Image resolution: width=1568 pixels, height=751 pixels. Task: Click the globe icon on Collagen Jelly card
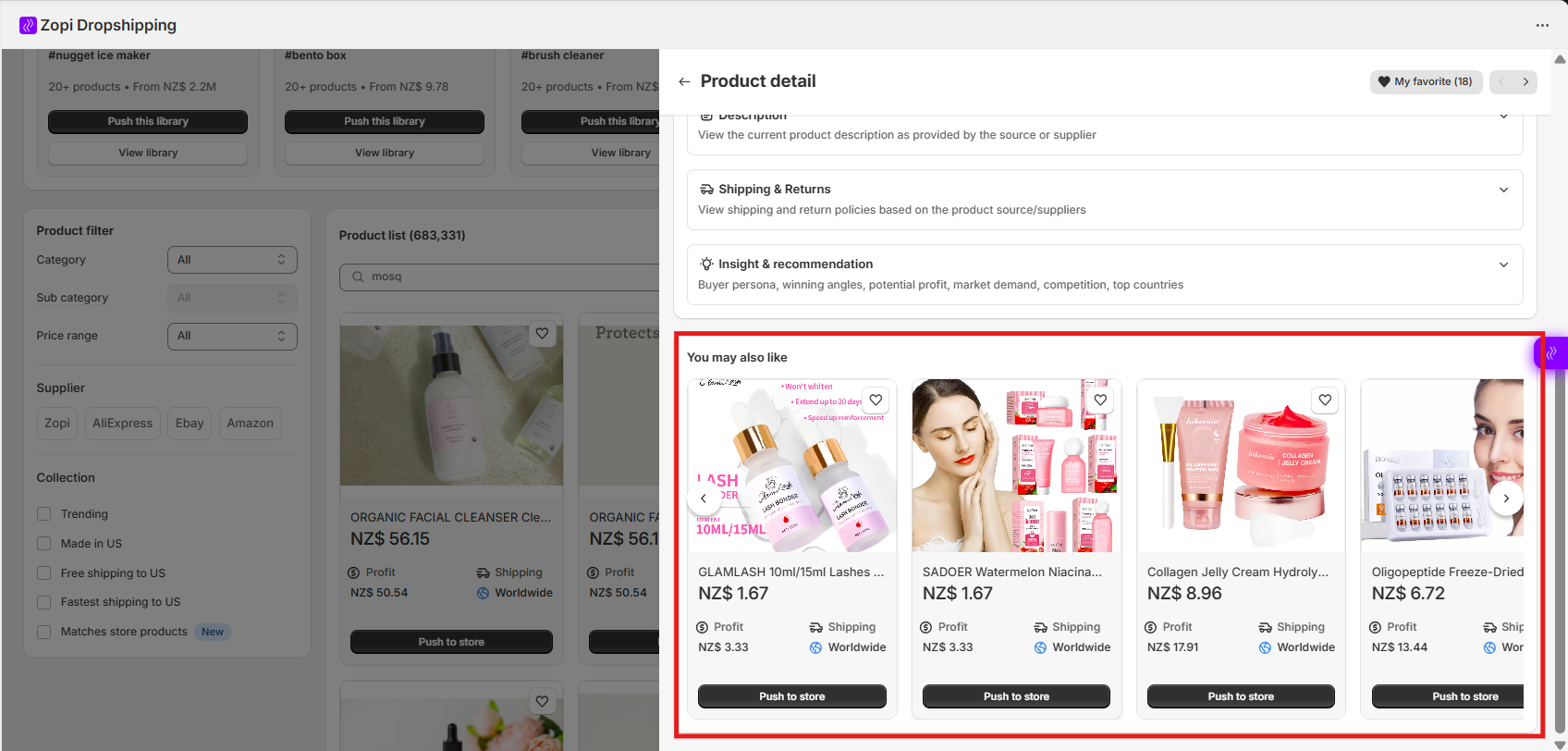pos(1265,647)
